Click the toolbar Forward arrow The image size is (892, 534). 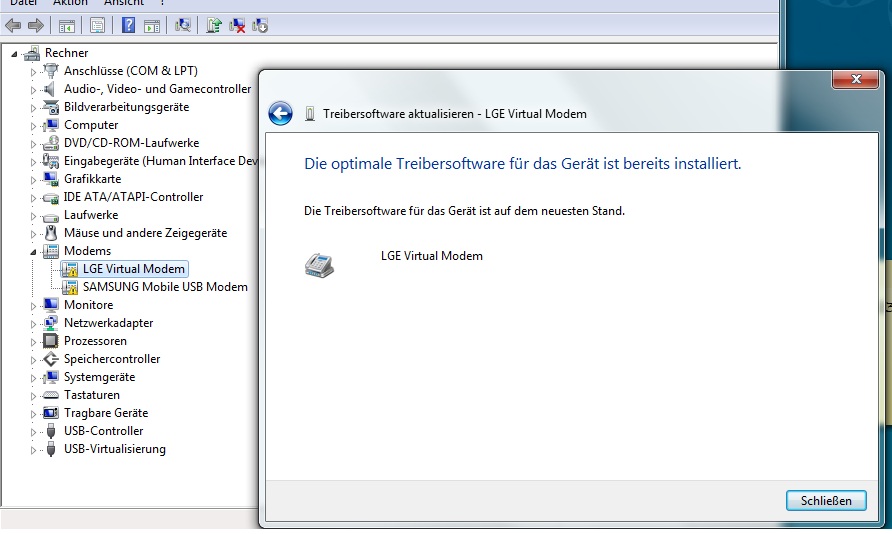(x=36, y=26)
